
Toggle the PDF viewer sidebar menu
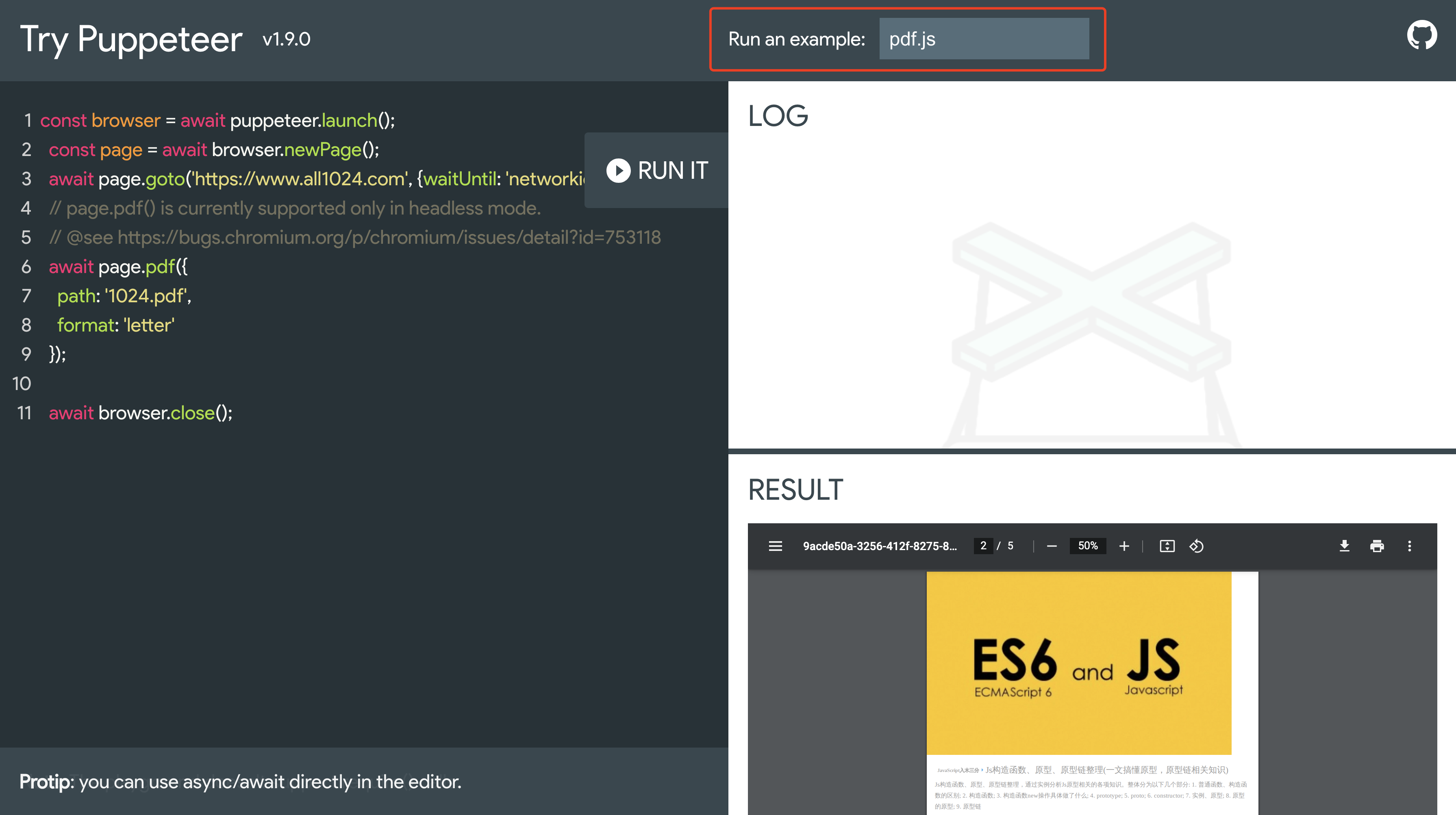[x=776, y=546]
